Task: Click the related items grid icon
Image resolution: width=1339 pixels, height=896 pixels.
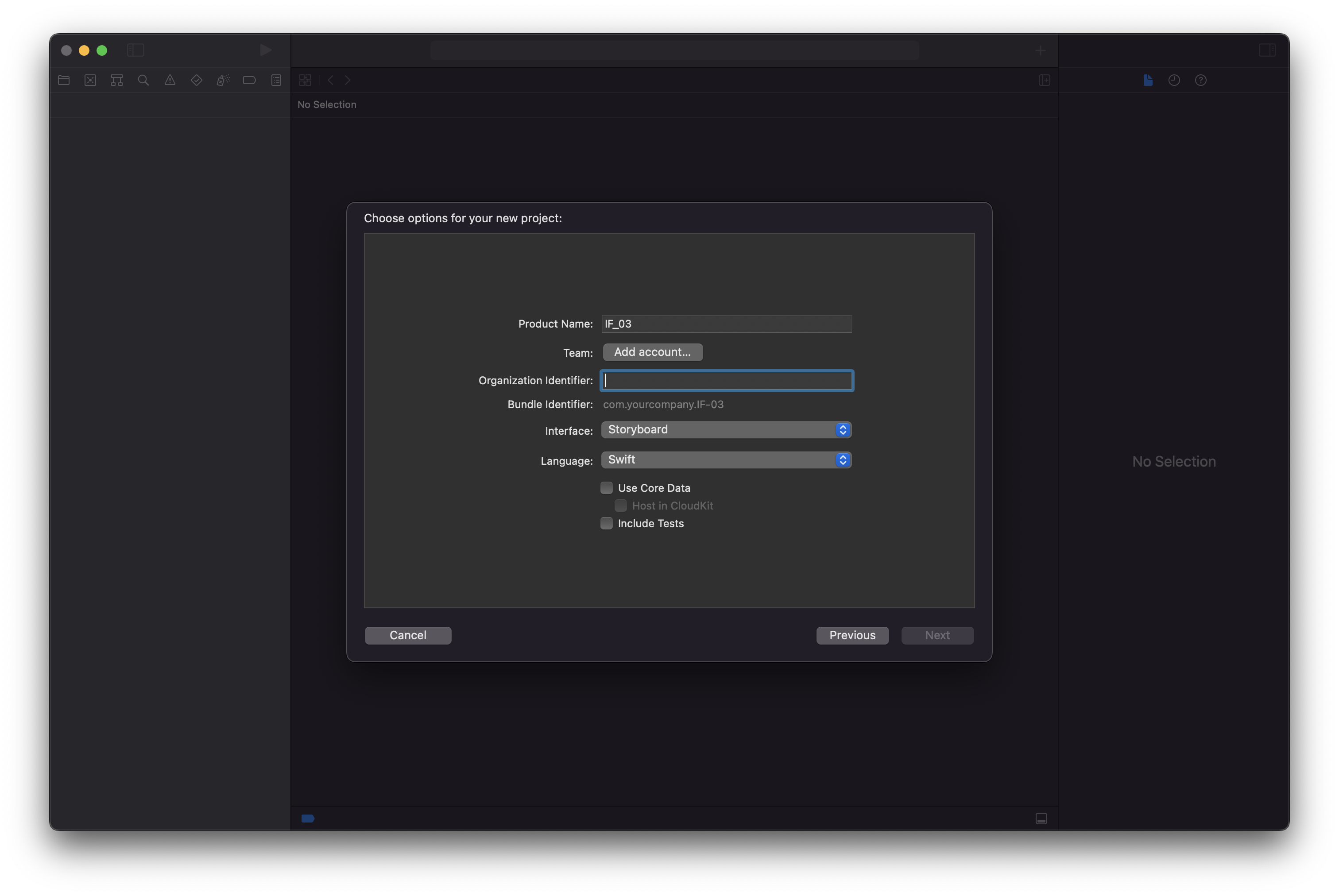Action: [x=305, y=80]
